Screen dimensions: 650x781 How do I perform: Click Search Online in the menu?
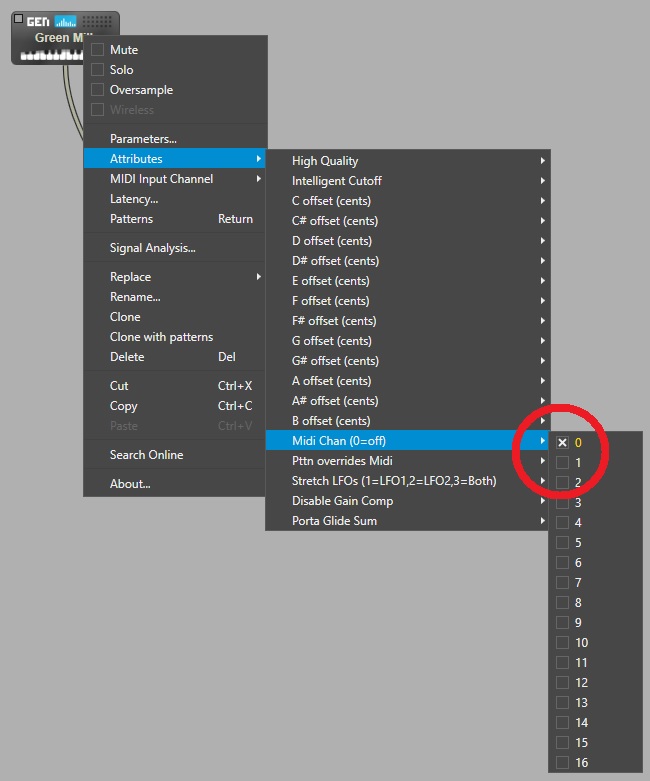[x=146, y=455]
